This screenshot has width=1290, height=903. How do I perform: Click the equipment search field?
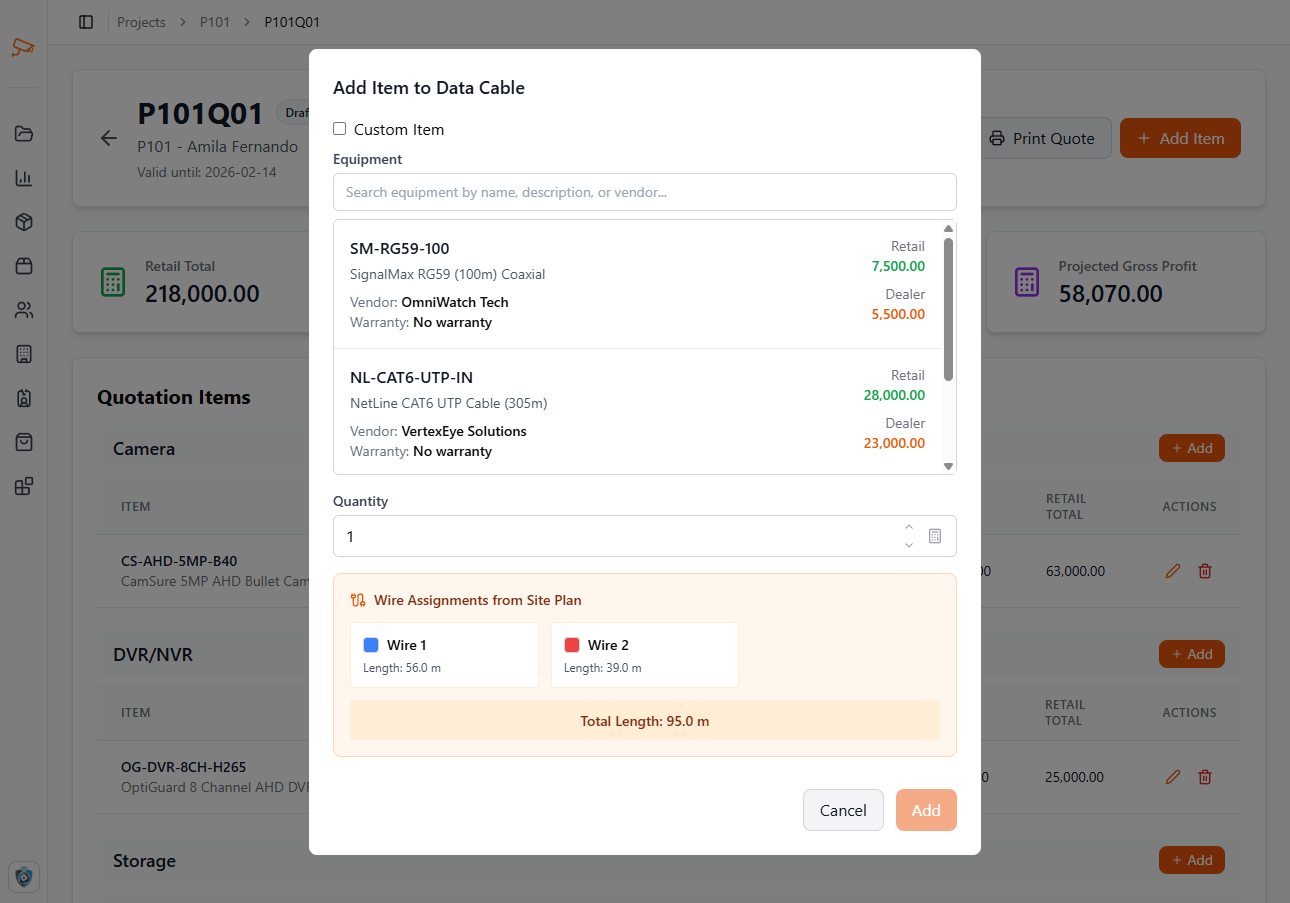(x=644, y=192)
